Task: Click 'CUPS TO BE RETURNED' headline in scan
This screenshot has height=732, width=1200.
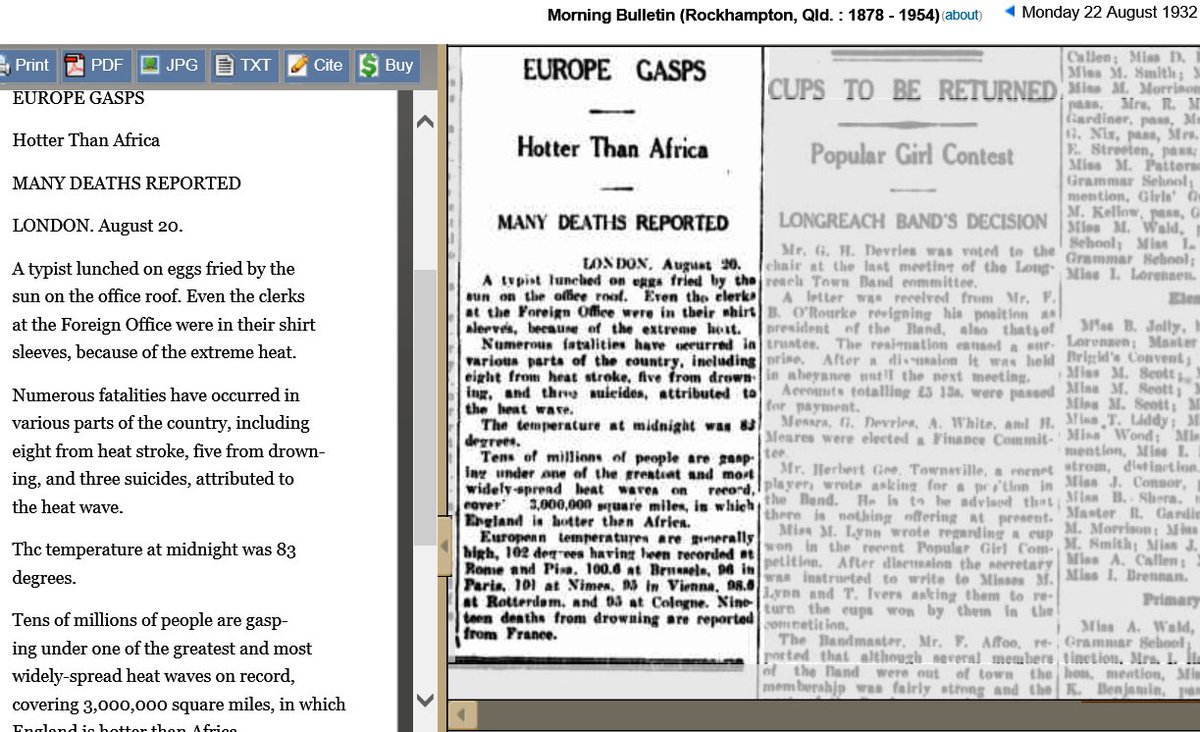Action: 912,91
